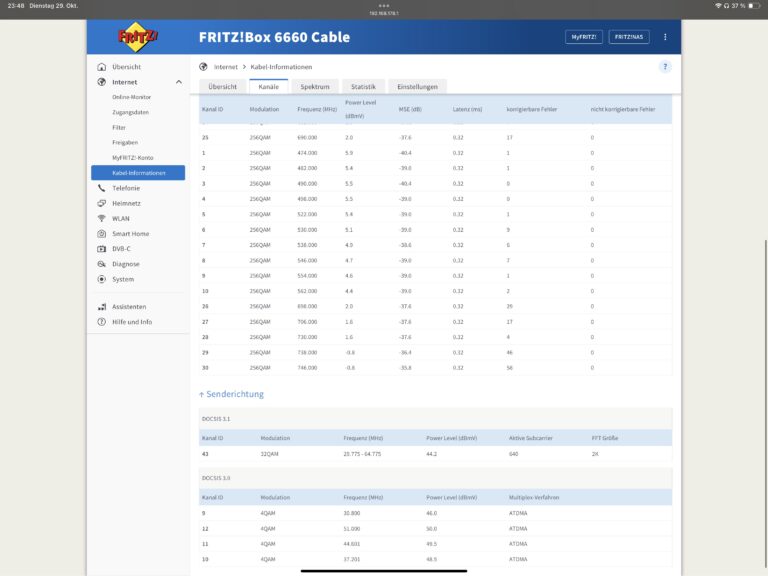Click the FRITZ! logo in header
Viewport: 768px width, 576px height.
(138, 37)
